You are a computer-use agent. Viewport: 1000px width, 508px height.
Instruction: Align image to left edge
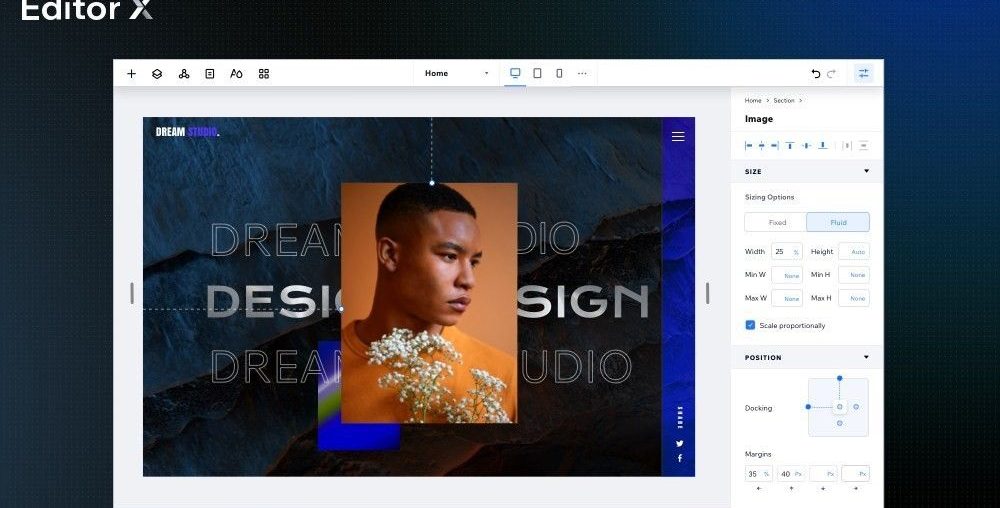(749, 146)
